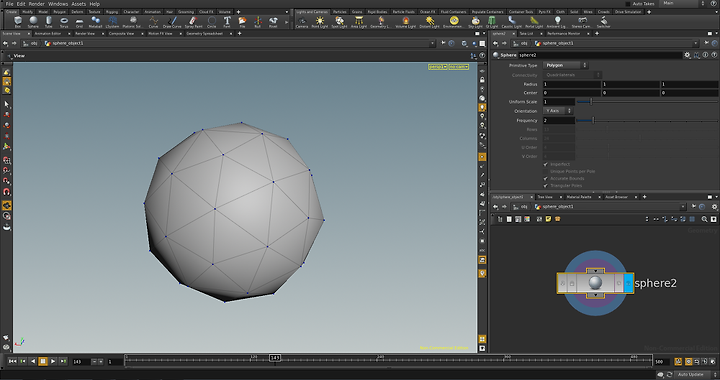Image resolution: width=720 pixels, height=380 pixels.
Task: Select the Box shelf tool
Action: [x=18, y=22]
